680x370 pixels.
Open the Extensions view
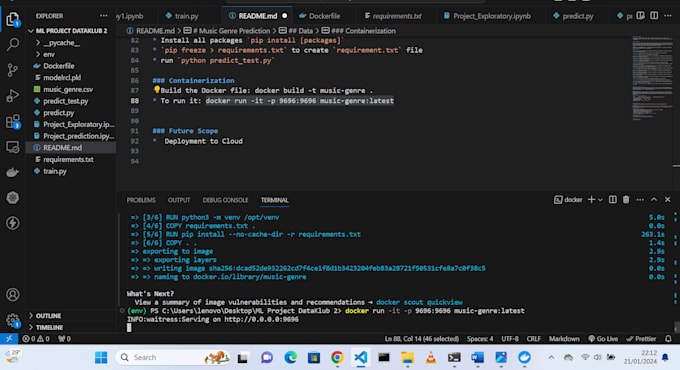13,121
